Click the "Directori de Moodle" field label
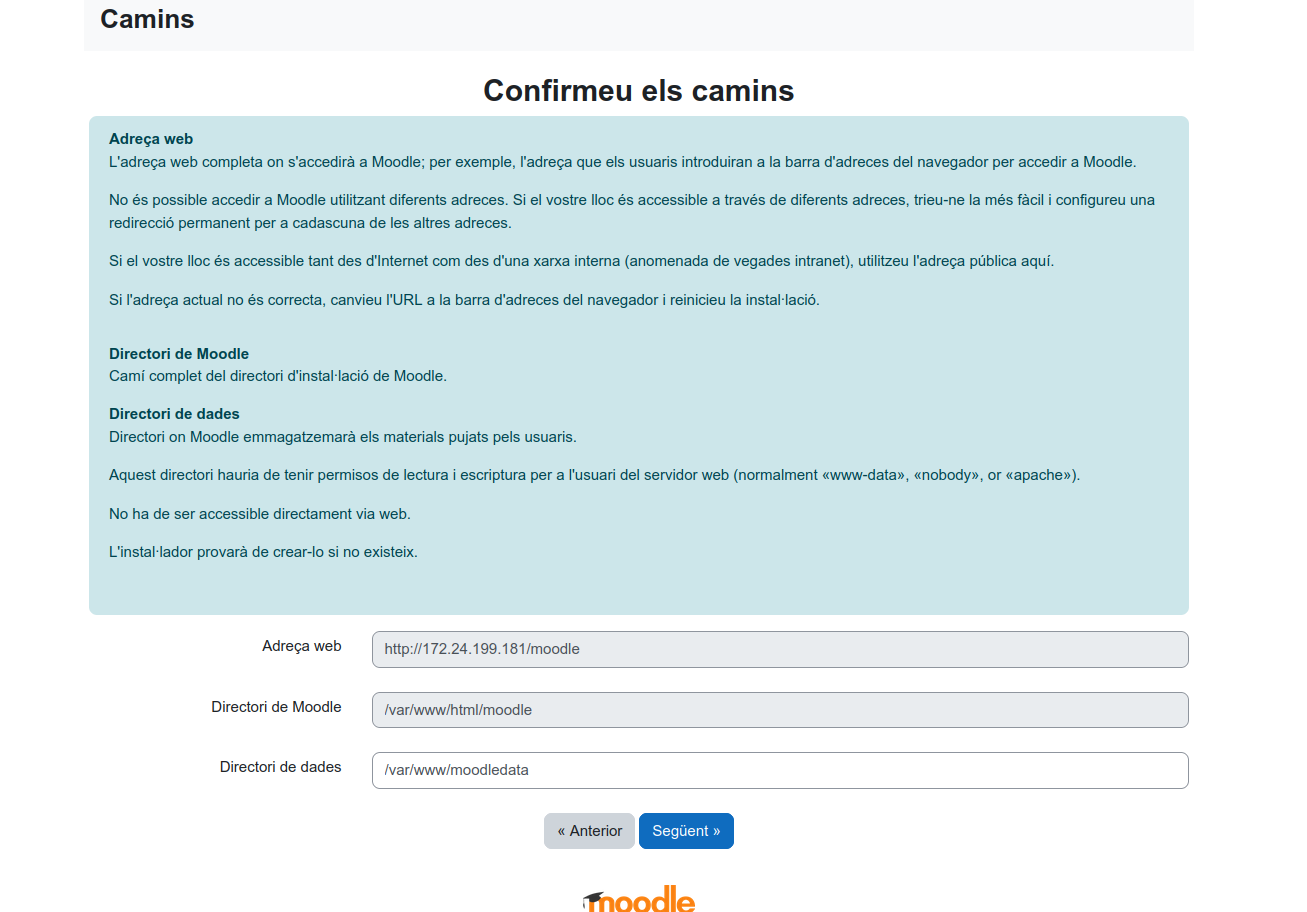This screenshot has height=912, width=1307. pyautogui.click(x=276, y=707)
